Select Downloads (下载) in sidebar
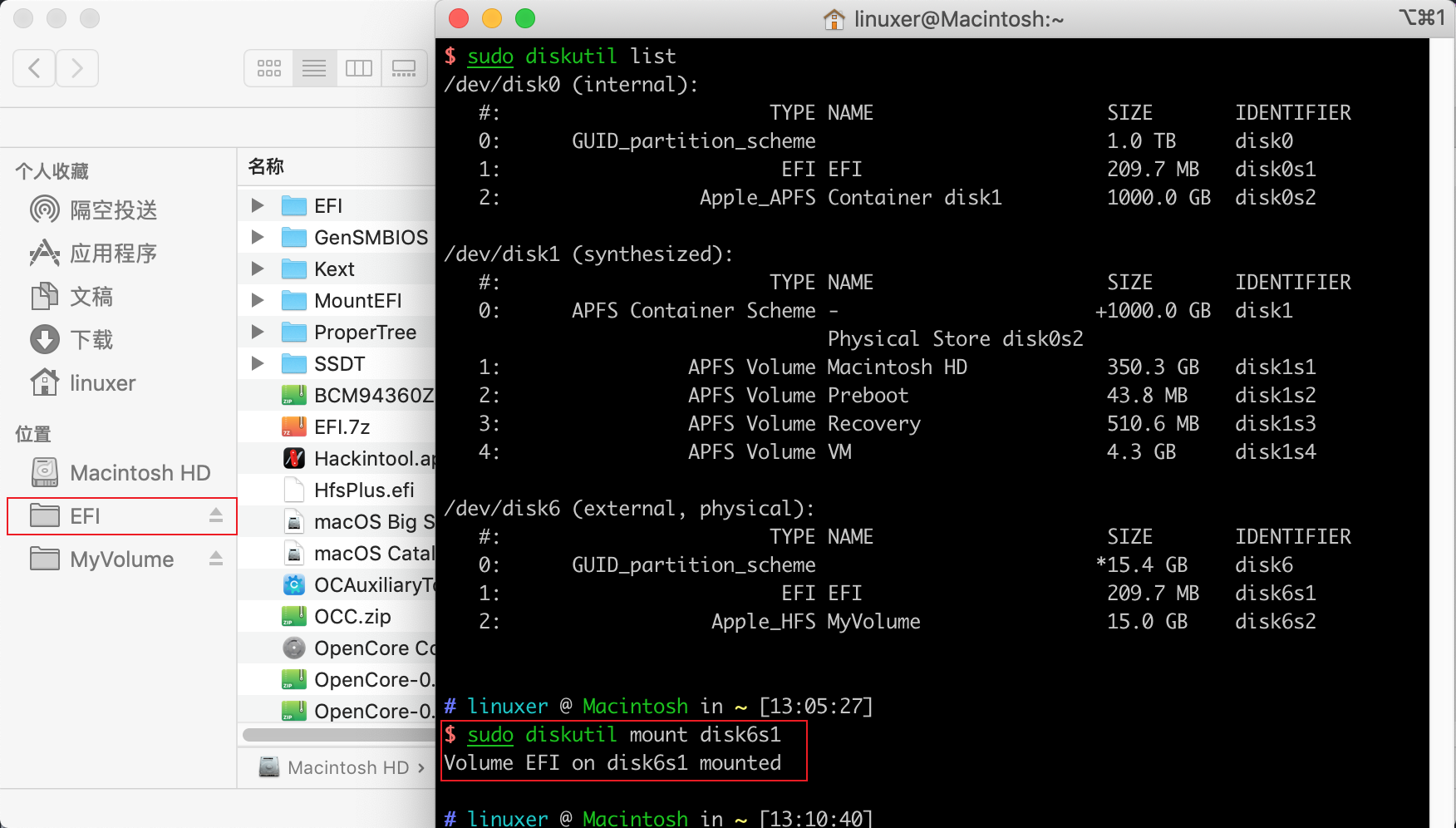The height and width of the screenshot is (828, 1456). point(91,340)
